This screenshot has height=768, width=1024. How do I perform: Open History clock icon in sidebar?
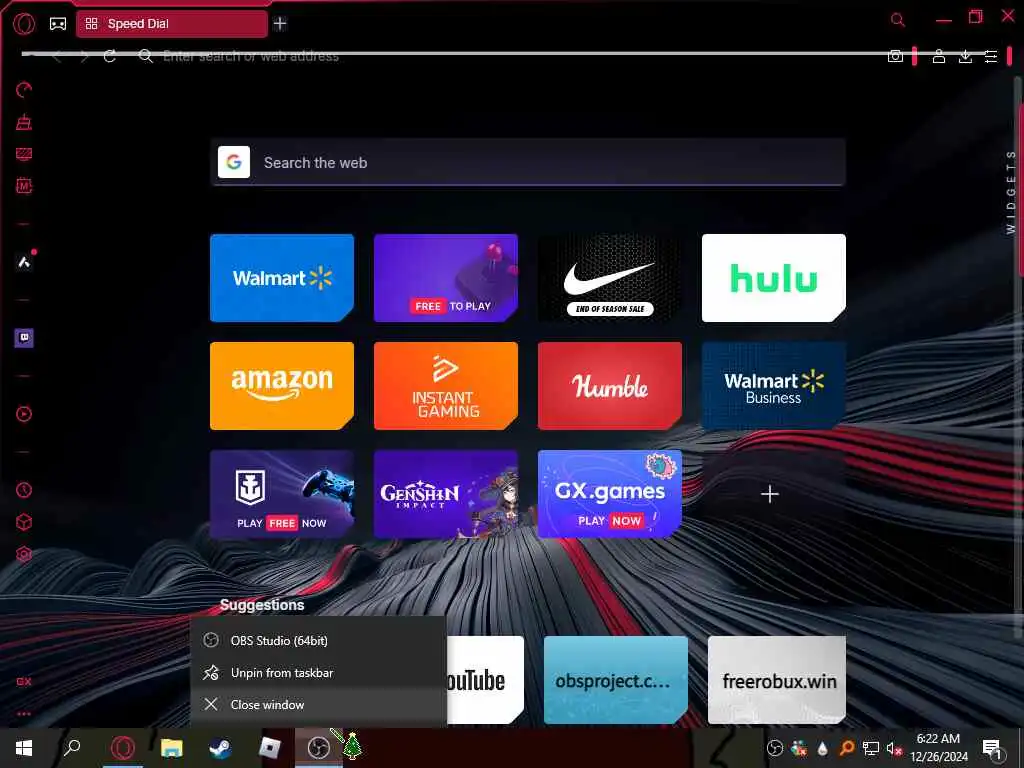(x=24, y=490)
